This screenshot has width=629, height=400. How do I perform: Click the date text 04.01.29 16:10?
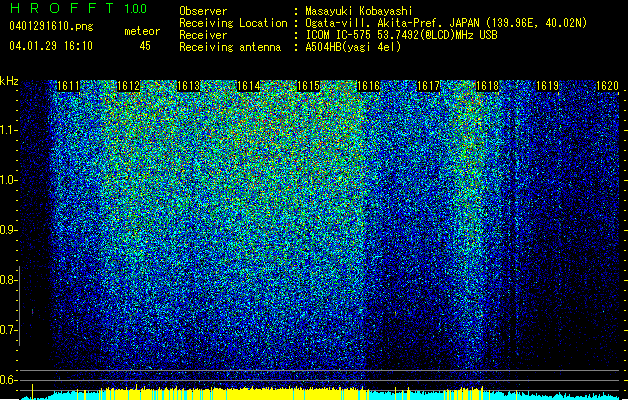51,46
